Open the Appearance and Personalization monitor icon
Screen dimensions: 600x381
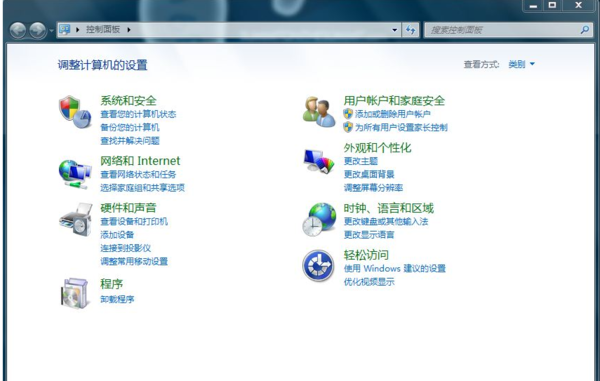319,161
